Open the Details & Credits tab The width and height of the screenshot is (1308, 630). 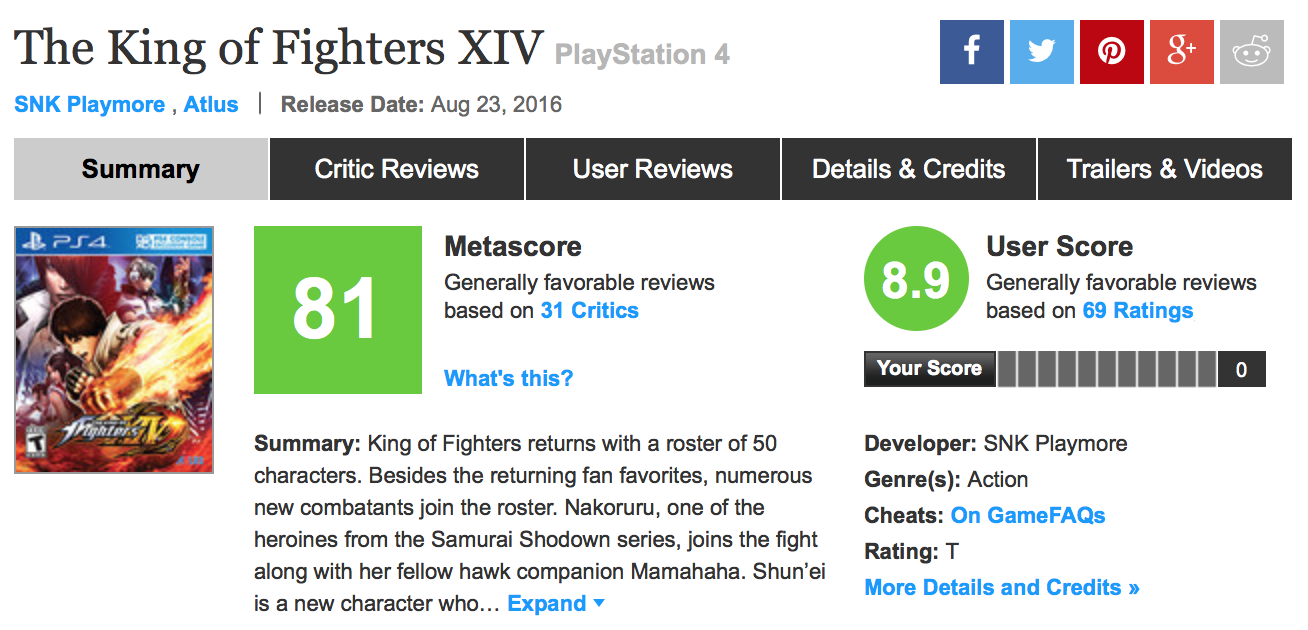coord(908,169)
